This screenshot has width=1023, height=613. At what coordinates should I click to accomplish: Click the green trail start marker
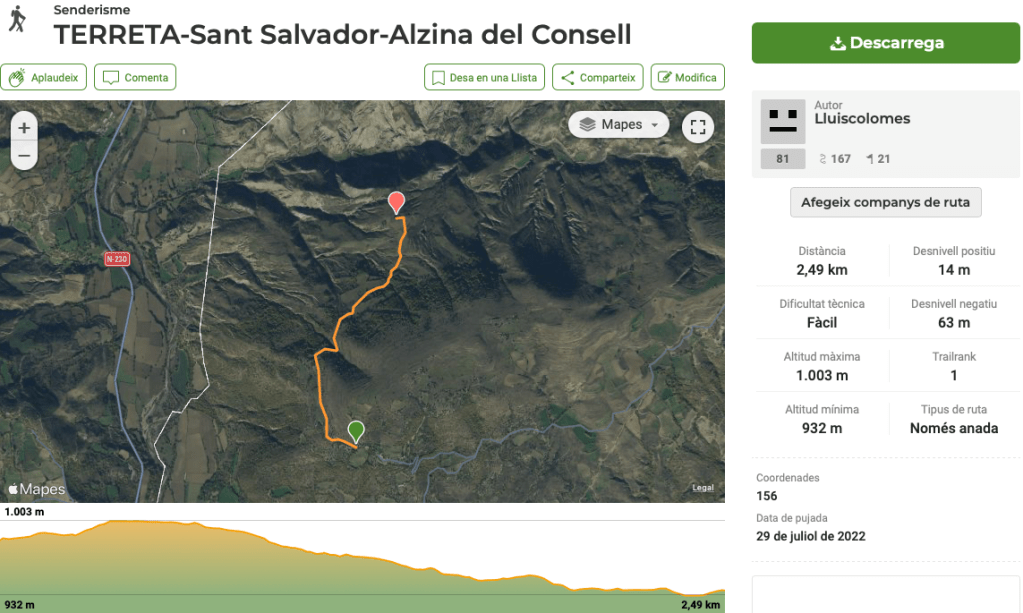(x=356, y=431)
